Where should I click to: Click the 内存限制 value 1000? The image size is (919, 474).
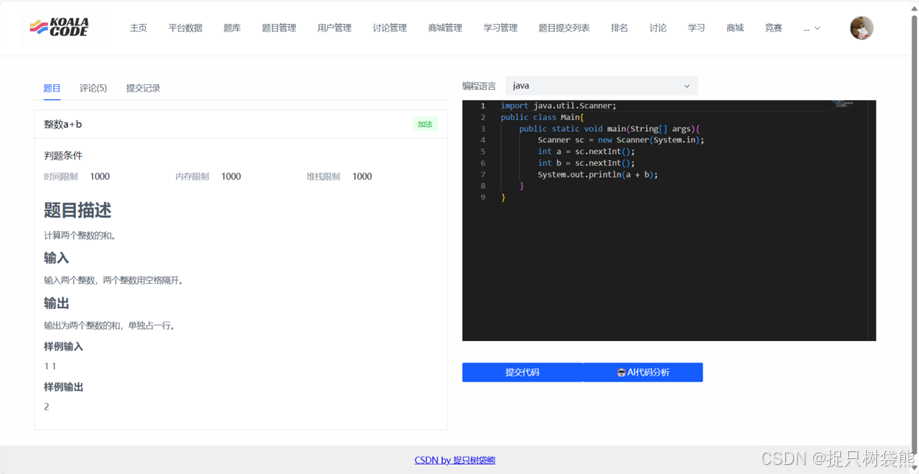point(231,176)
